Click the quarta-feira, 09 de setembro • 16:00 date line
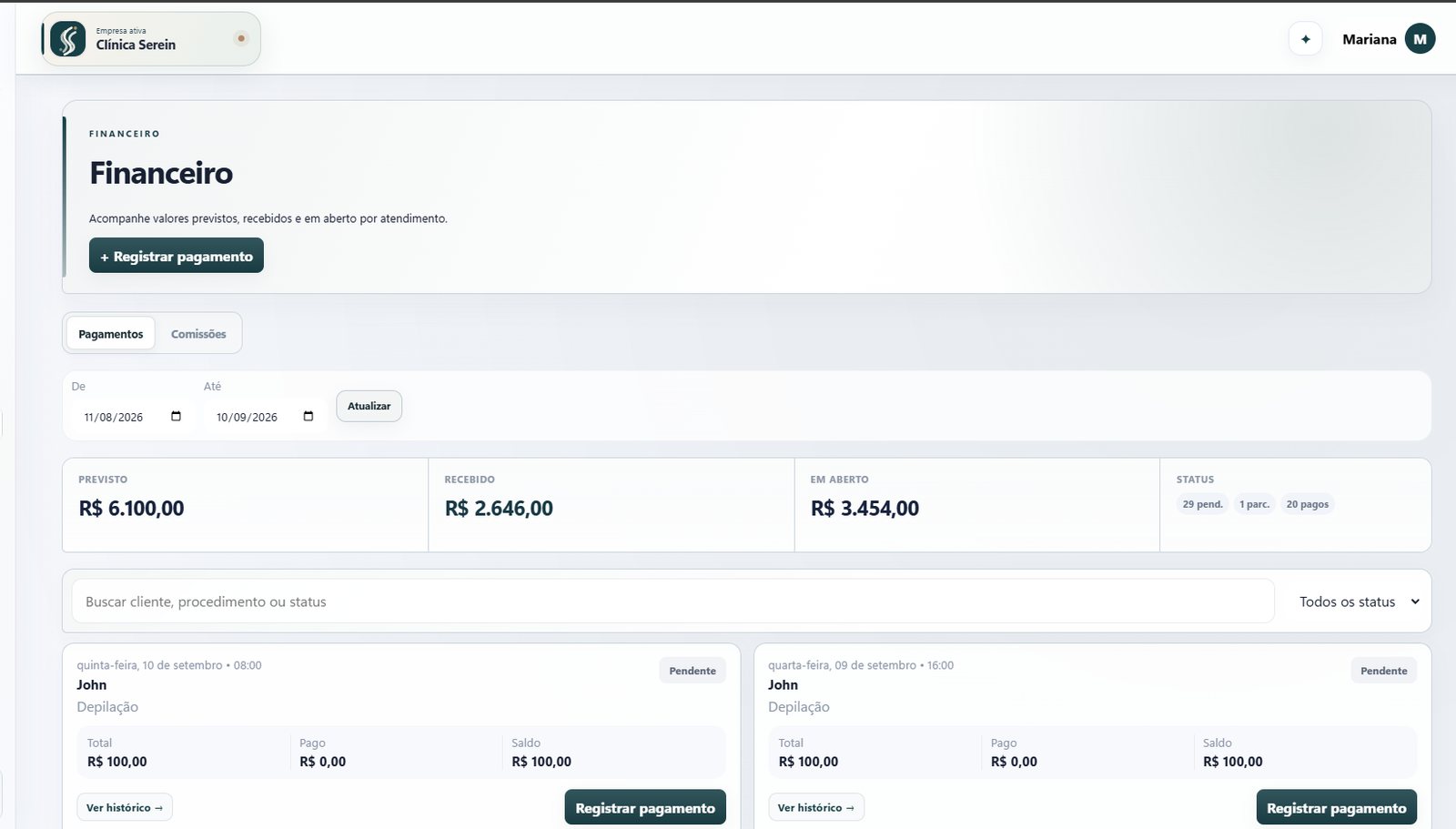Viewport: 1456px width, 829px height. pos(861,665)
